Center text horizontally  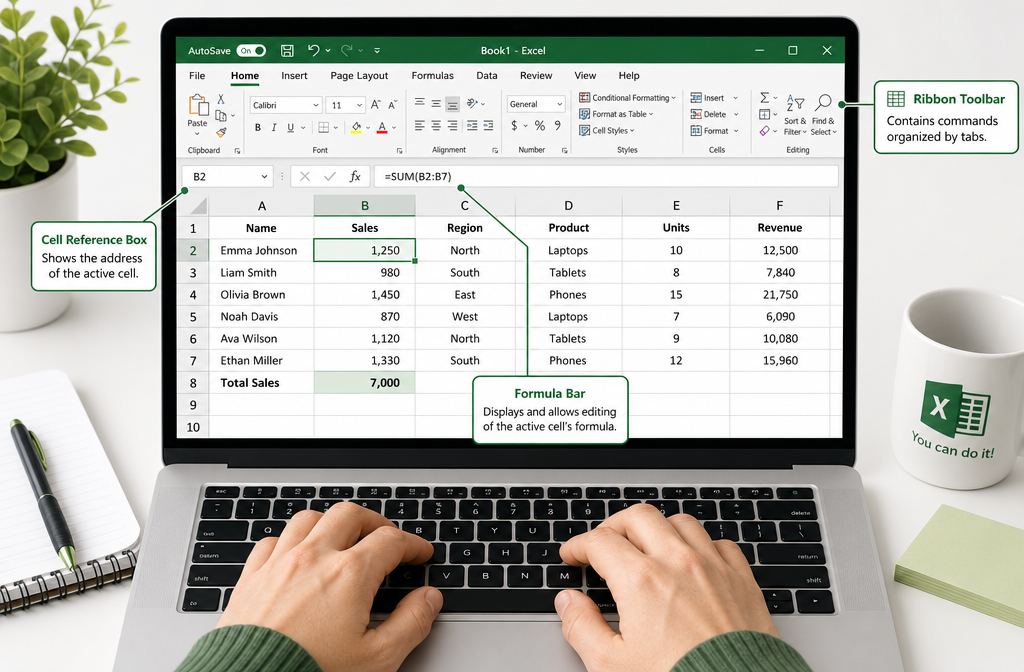point(436,125)
